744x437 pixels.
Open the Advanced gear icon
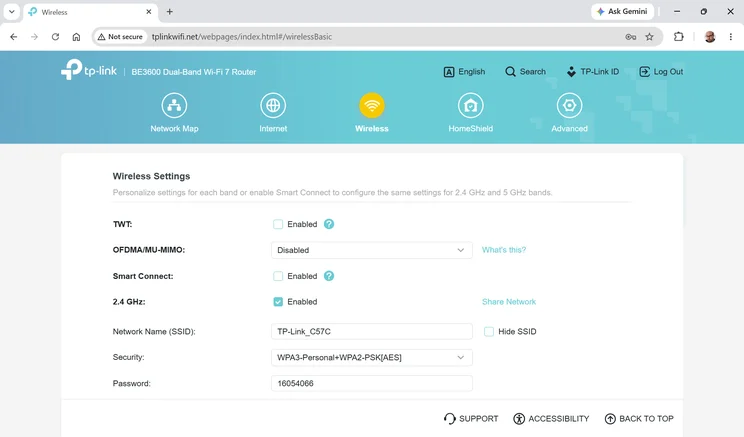click(x=569, y=105)
